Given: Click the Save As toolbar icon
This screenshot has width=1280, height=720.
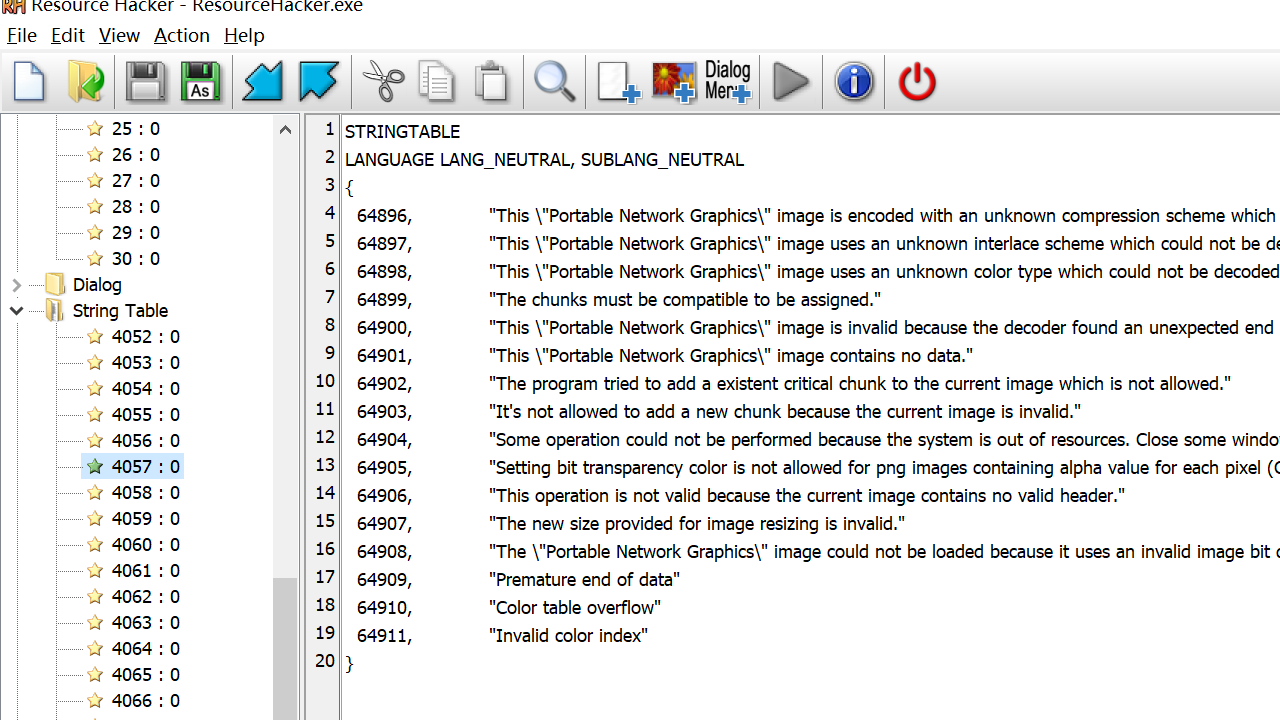Looking at the screenshot, I should tap(200, 82).
